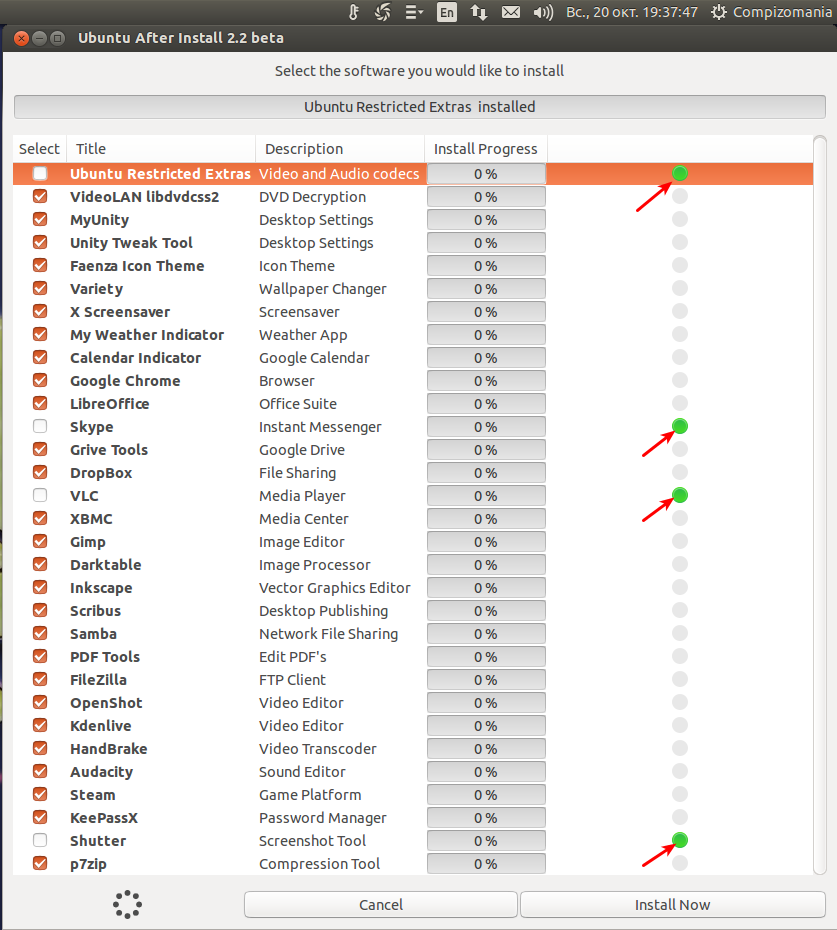Viewport: 837px width, 930px height.
Task: Open the messaging menu list icon dropdown
Action: coord(414,12)
